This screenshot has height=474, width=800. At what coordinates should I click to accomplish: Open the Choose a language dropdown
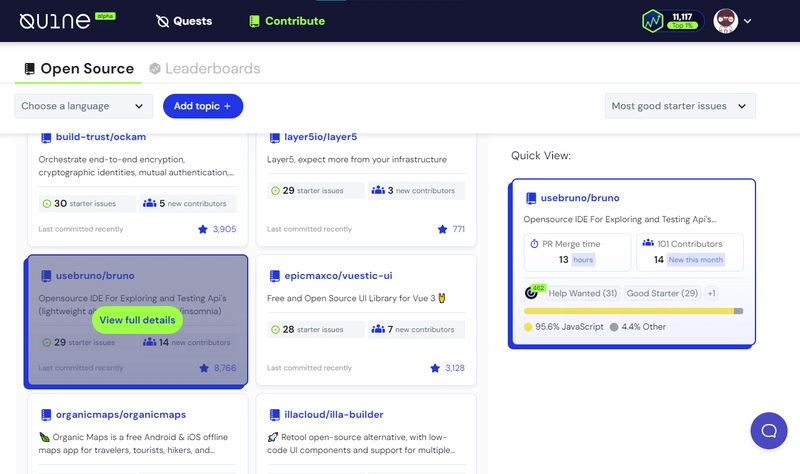84,106
